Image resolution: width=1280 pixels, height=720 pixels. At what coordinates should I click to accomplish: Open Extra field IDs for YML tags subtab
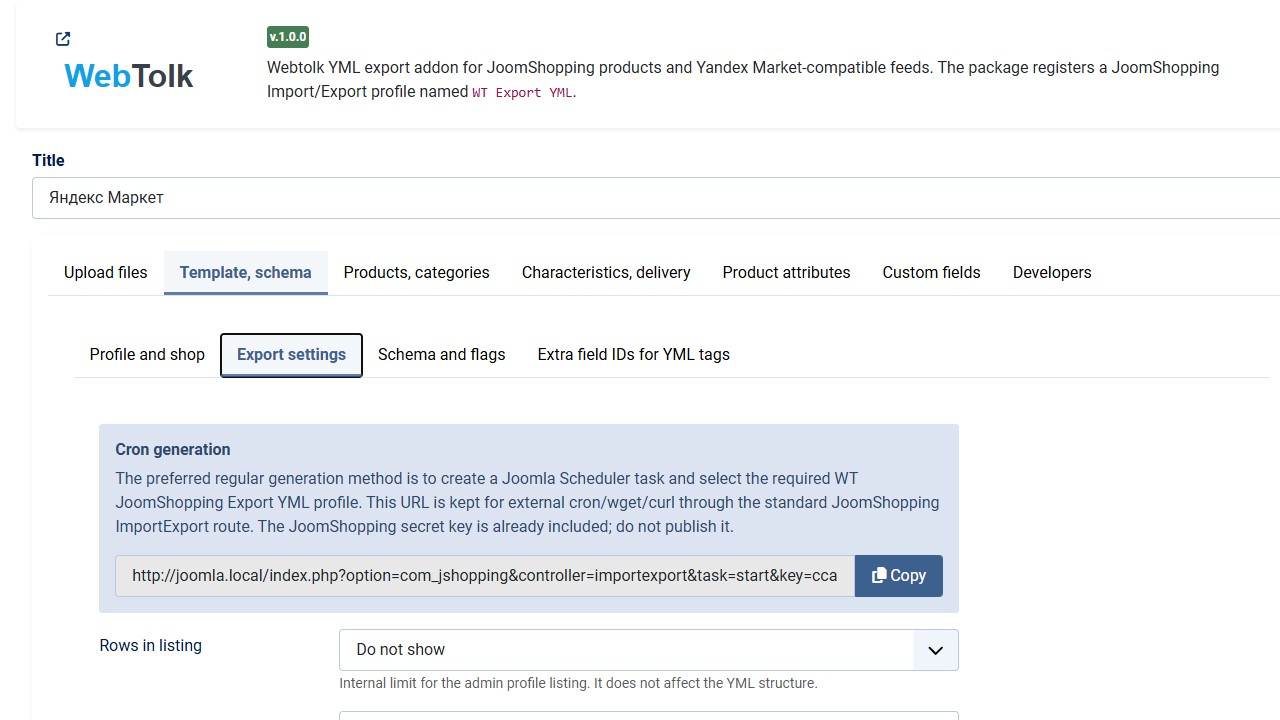634,355
